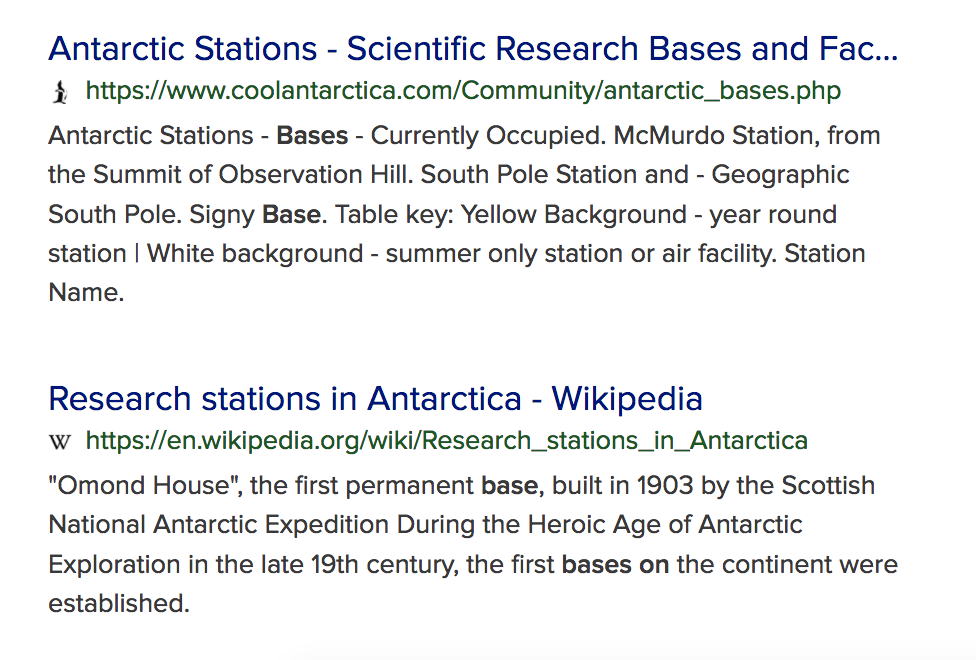Image resolution: width=976 pixels, height=660 pixels.
Task: Click the Table key: Yellow Background text
Action: tap(510, 214)
